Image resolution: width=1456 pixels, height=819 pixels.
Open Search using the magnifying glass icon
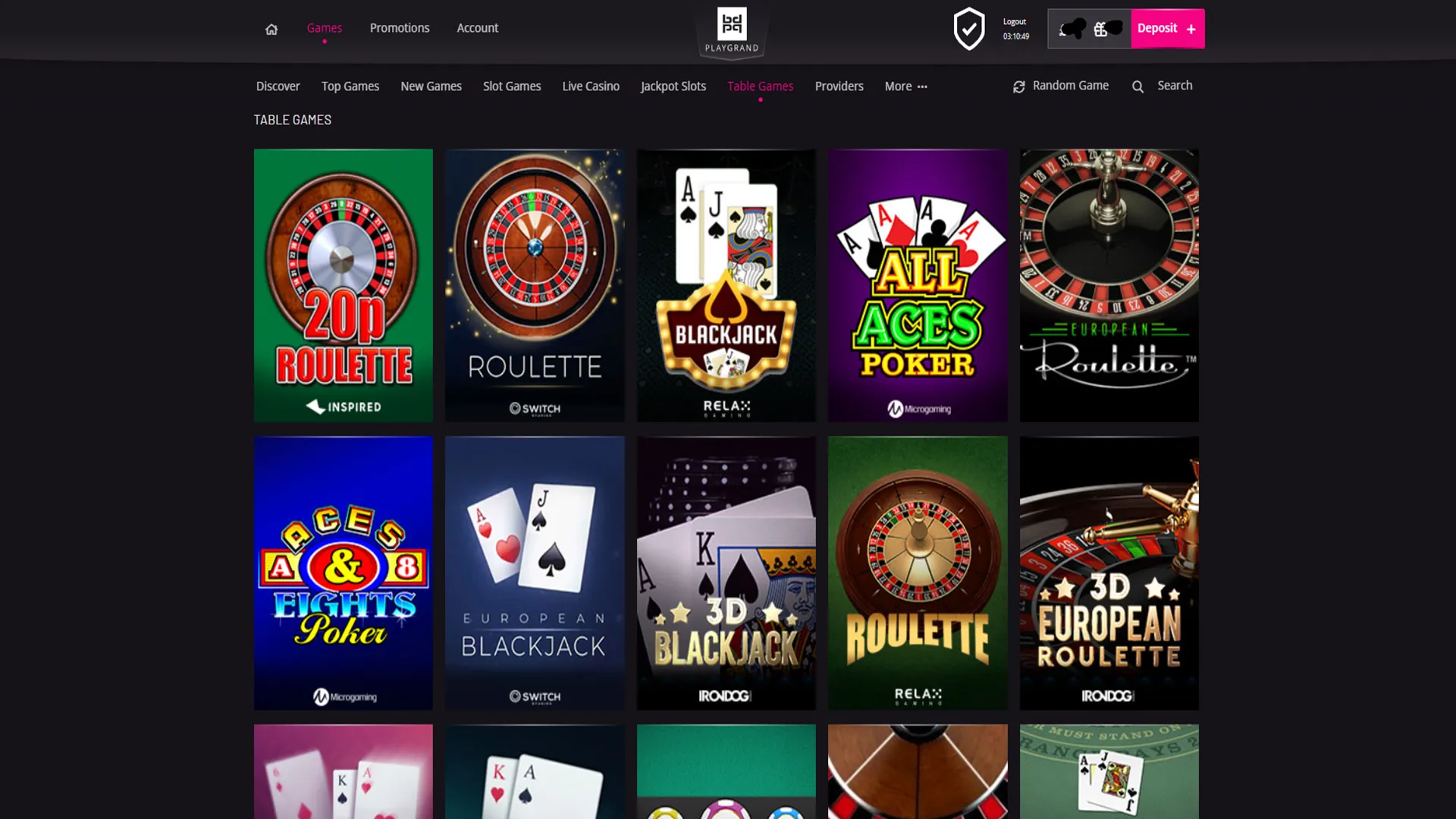pyautogui.click(x=1137, y=86)
